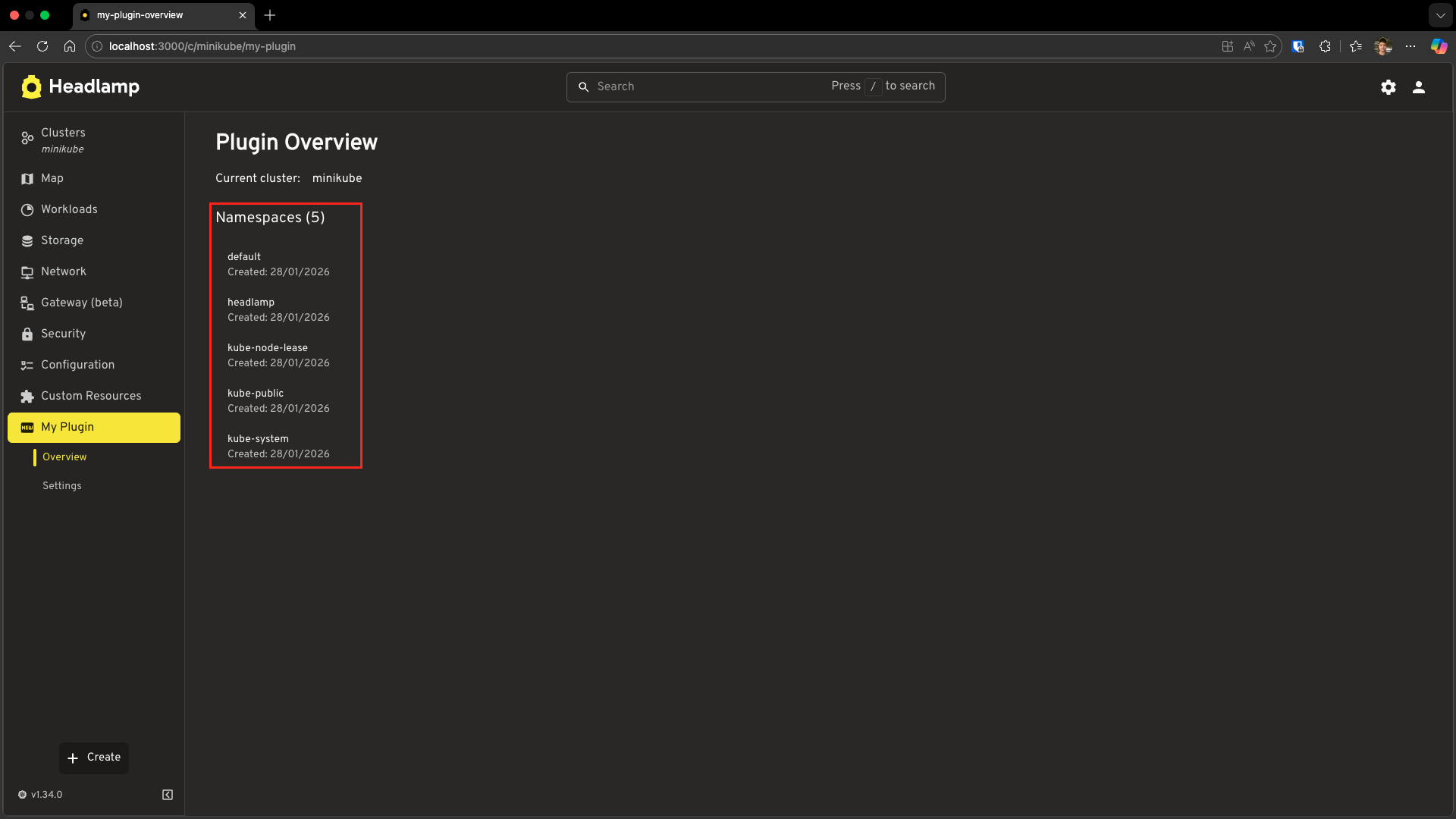Viewport: 1456px width, 819px height.
Task: Select the Configuration section
Action: (75, 365)
